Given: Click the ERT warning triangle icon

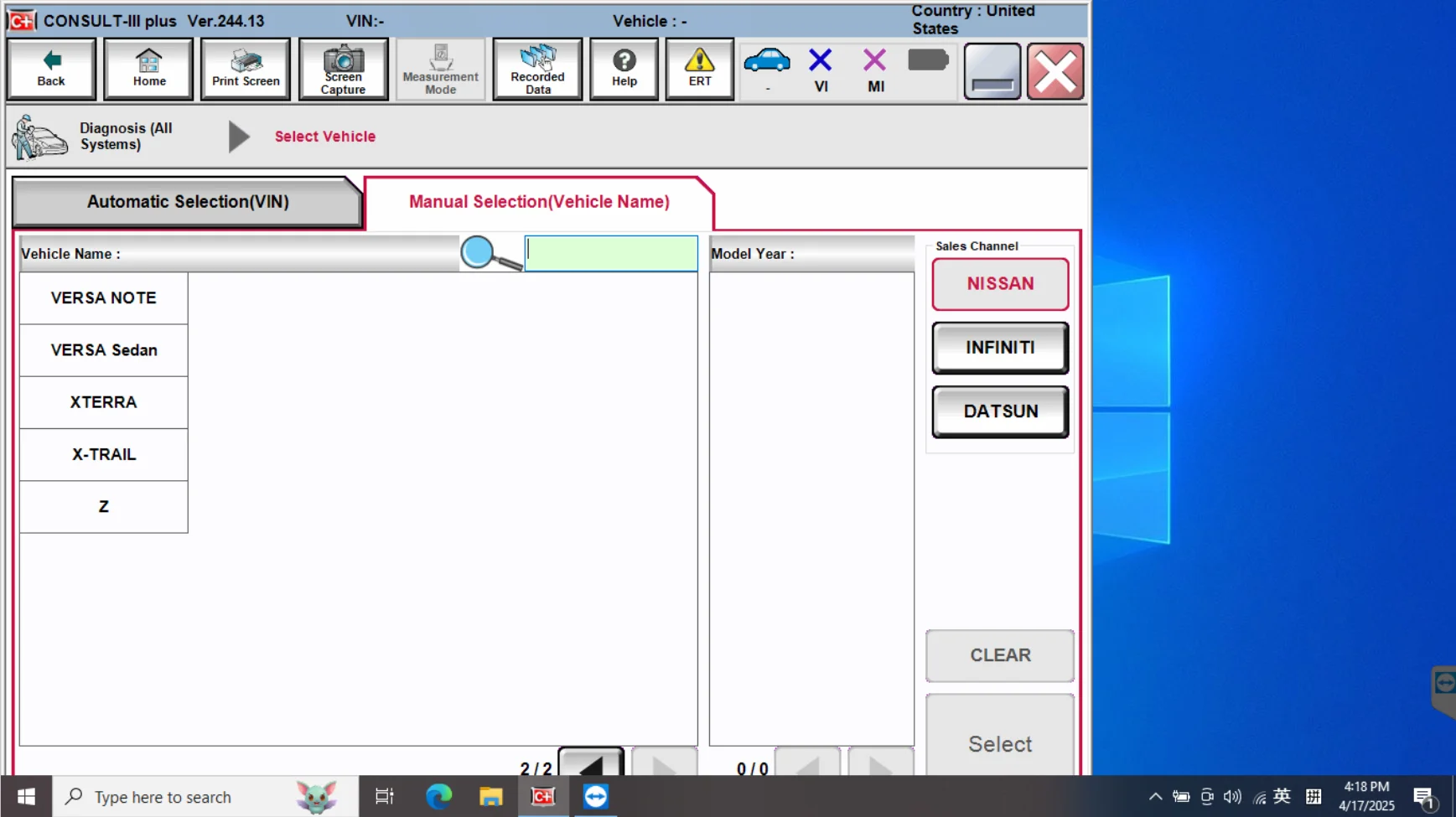Looking at the screenshot, I should (x=699, y=69).
